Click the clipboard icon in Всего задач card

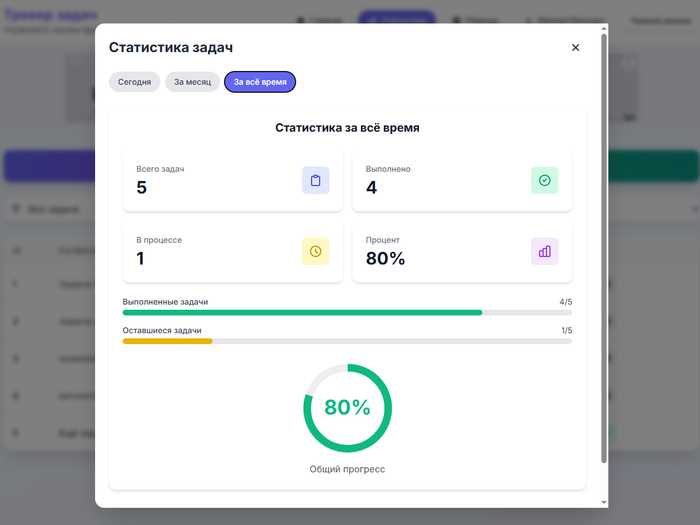pyautogui.click(x=316, y=180)
